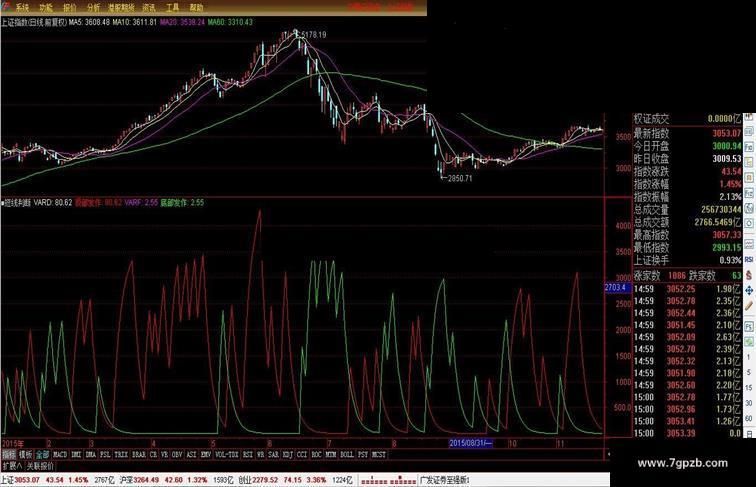The height and width of the screenshot is (487, 756).
Task: Open the 分析 menu
Action: 94,7
